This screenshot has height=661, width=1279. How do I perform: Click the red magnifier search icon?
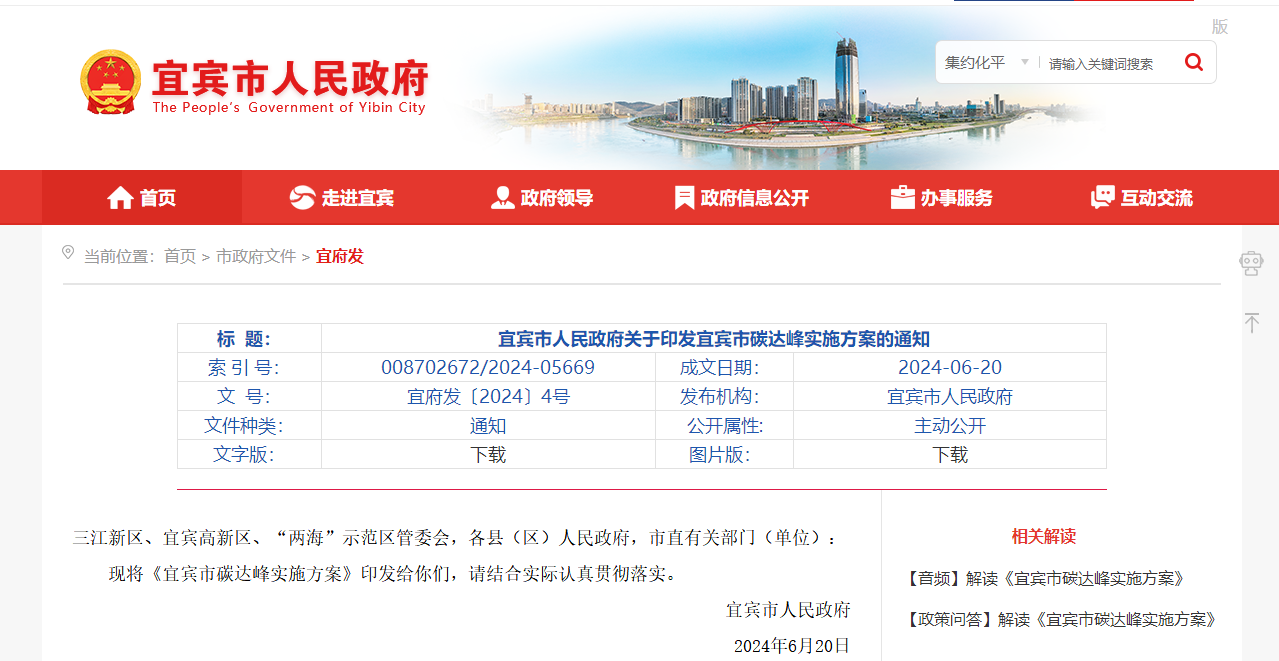coord(1193,62)
